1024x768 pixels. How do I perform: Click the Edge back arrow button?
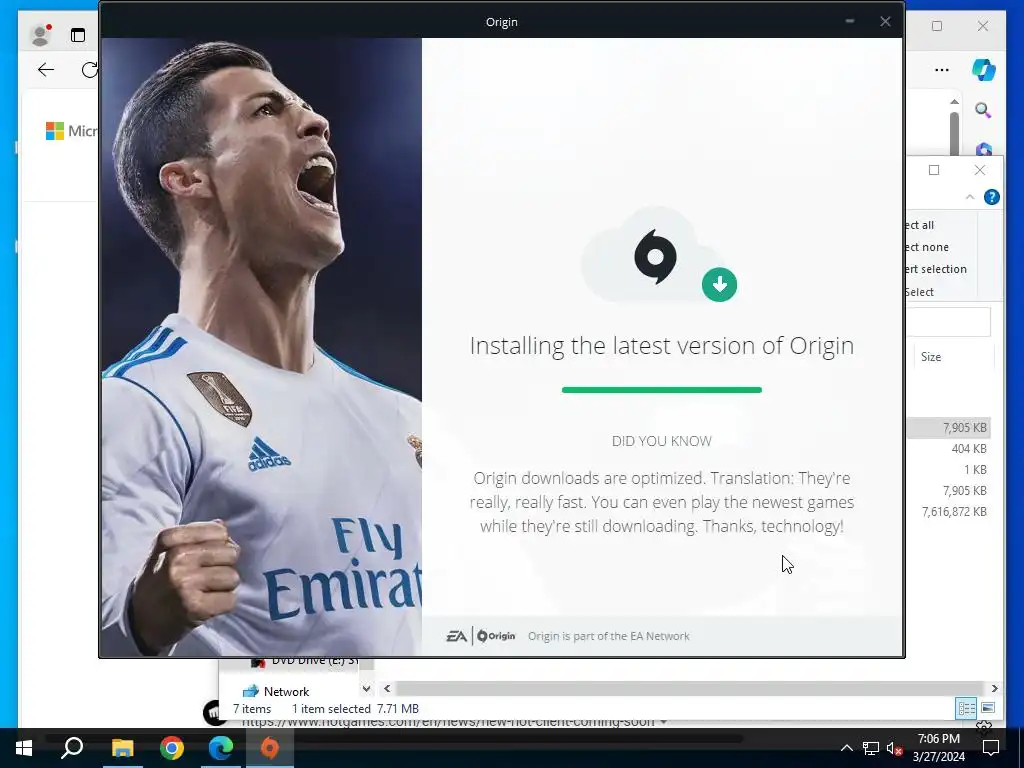point(46,70)
